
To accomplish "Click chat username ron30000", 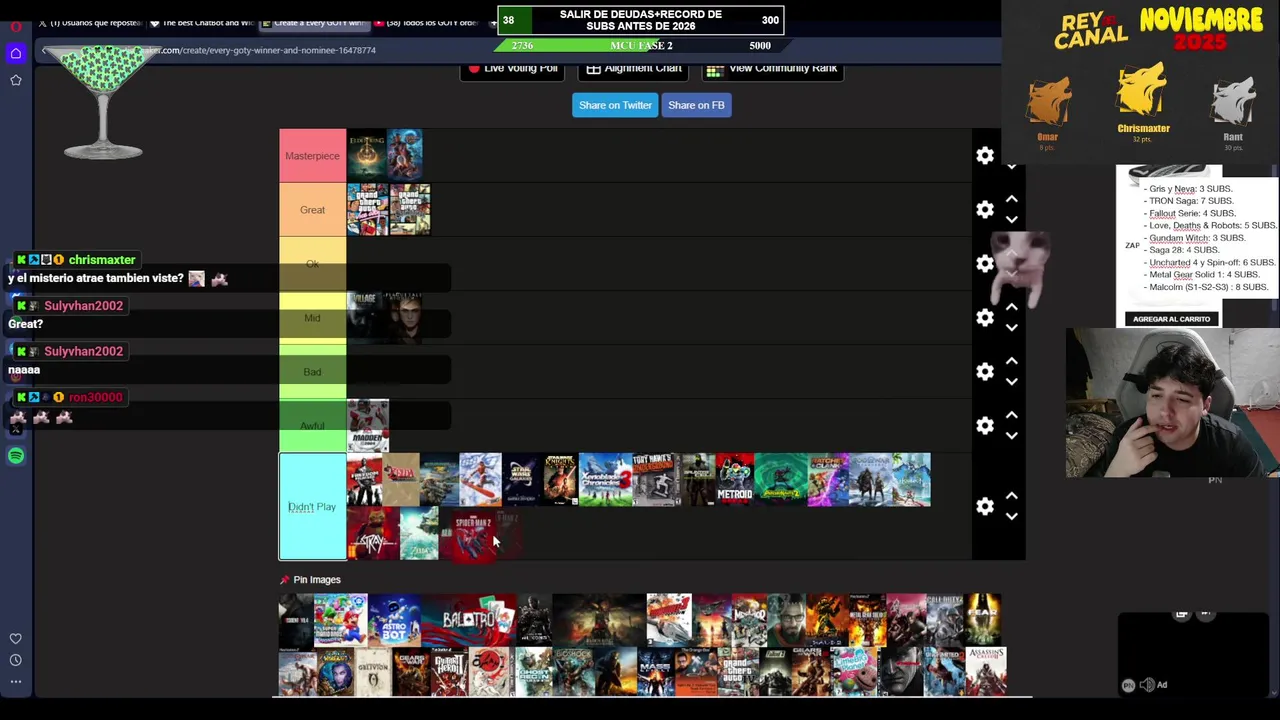I will click(95, 397).
